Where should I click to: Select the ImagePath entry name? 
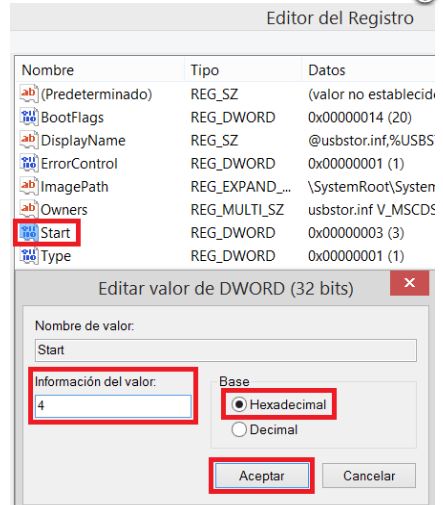pos(74,187)
